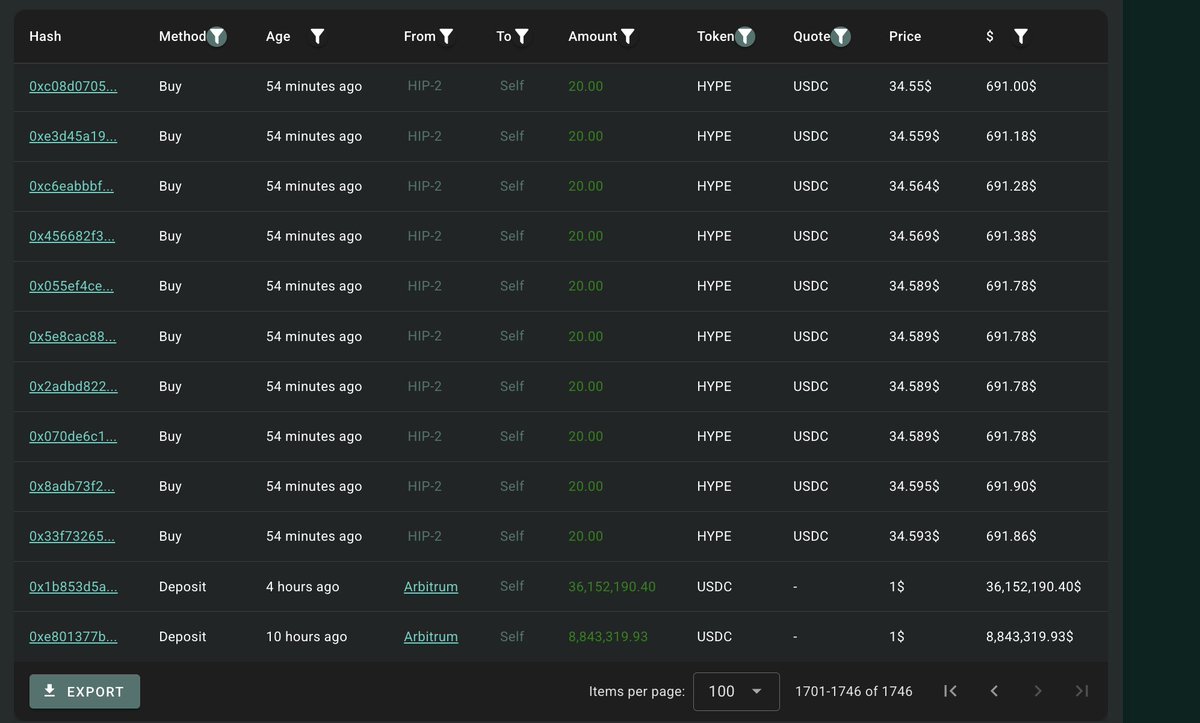Open transaction hash 0x33f73265...
This screenshot has height=723, width=1200.
[72, 536]
